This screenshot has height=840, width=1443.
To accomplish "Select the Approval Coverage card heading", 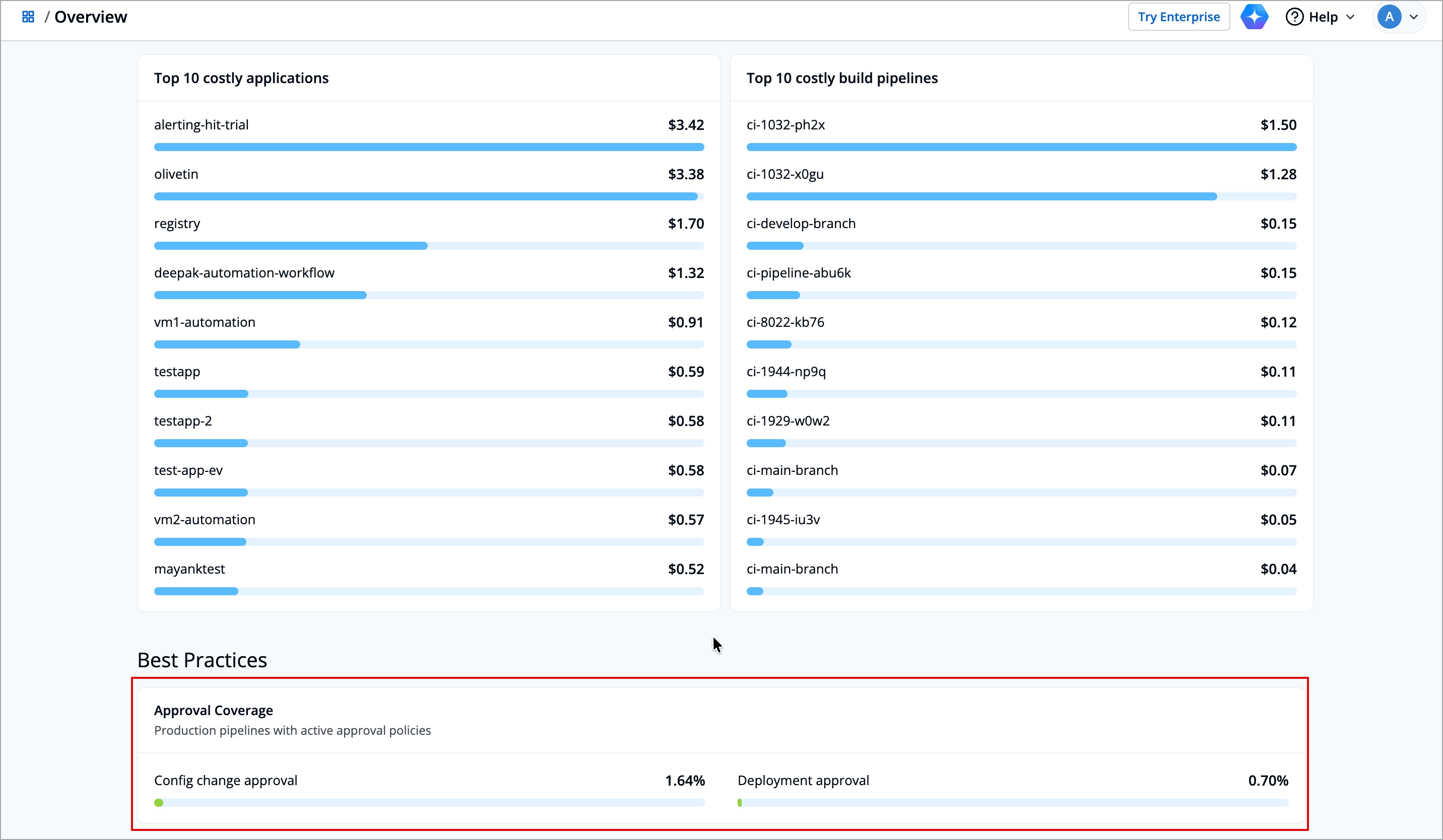I will point(213,710).
